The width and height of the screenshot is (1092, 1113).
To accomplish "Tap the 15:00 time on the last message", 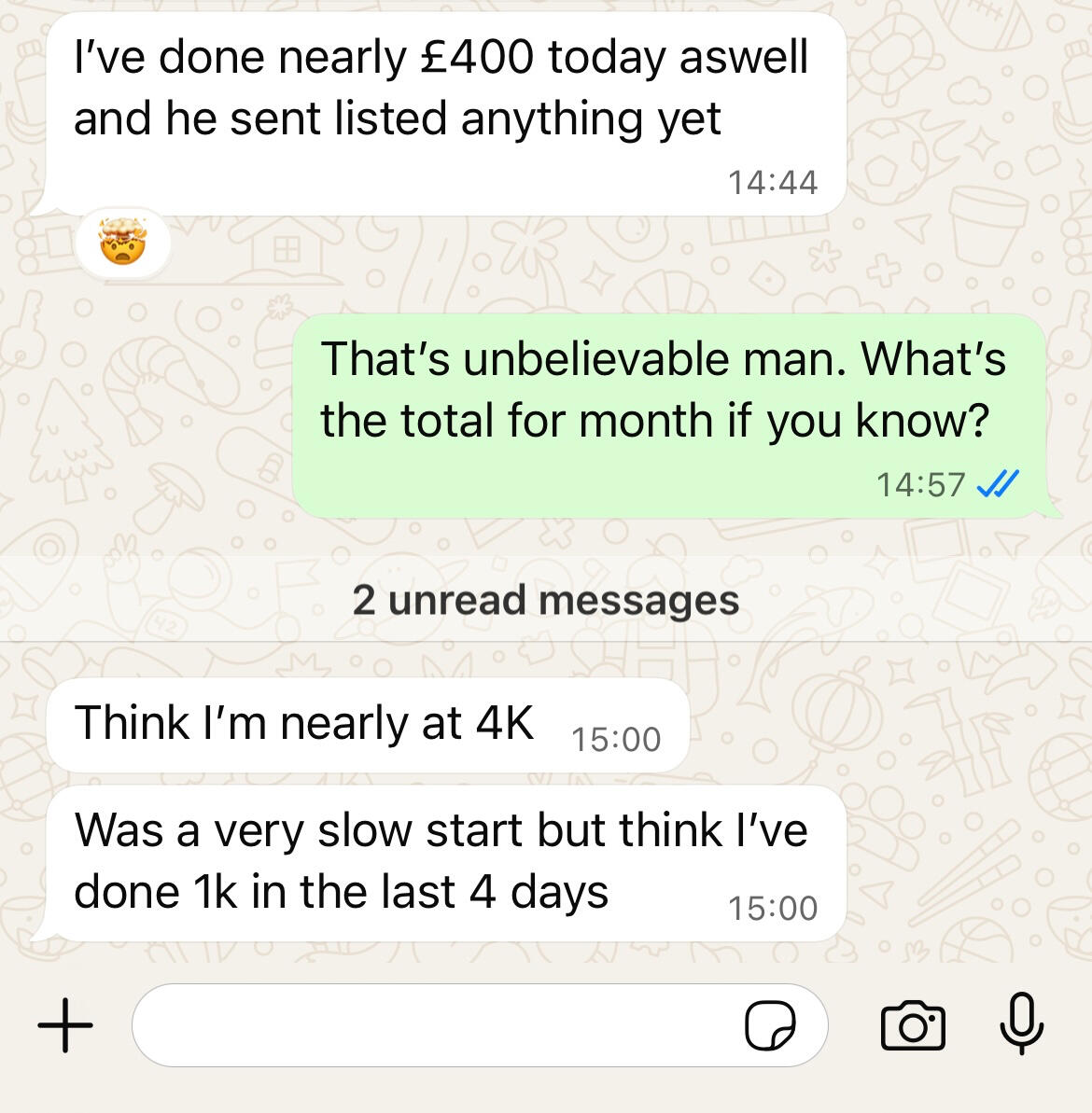I will pos(773,908).
